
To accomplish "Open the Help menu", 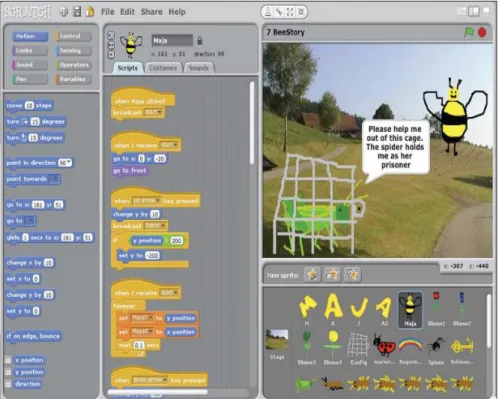I will [177, 12].
